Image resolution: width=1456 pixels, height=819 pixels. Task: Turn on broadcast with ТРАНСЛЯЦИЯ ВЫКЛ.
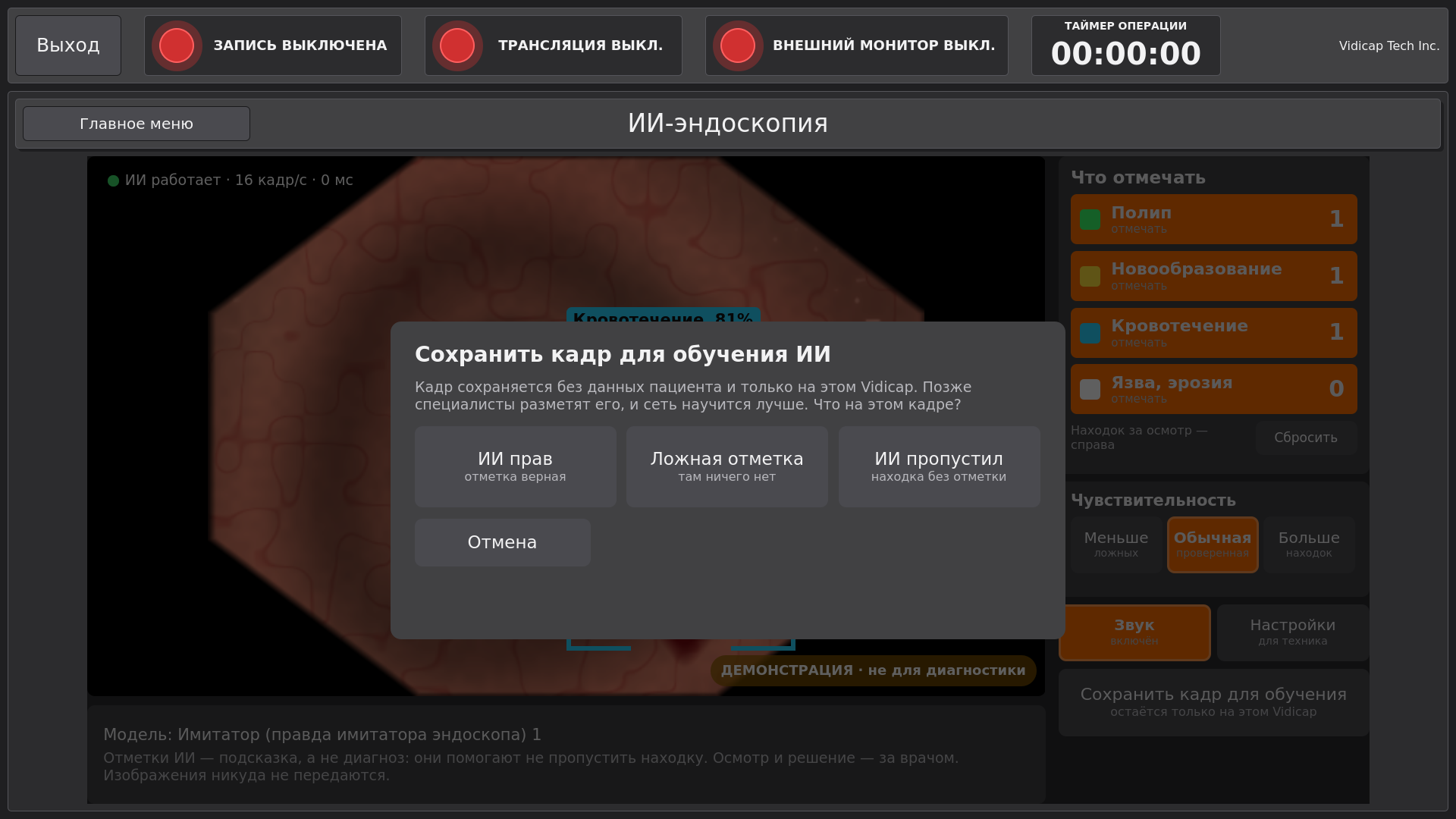click(x=554, y=45)
